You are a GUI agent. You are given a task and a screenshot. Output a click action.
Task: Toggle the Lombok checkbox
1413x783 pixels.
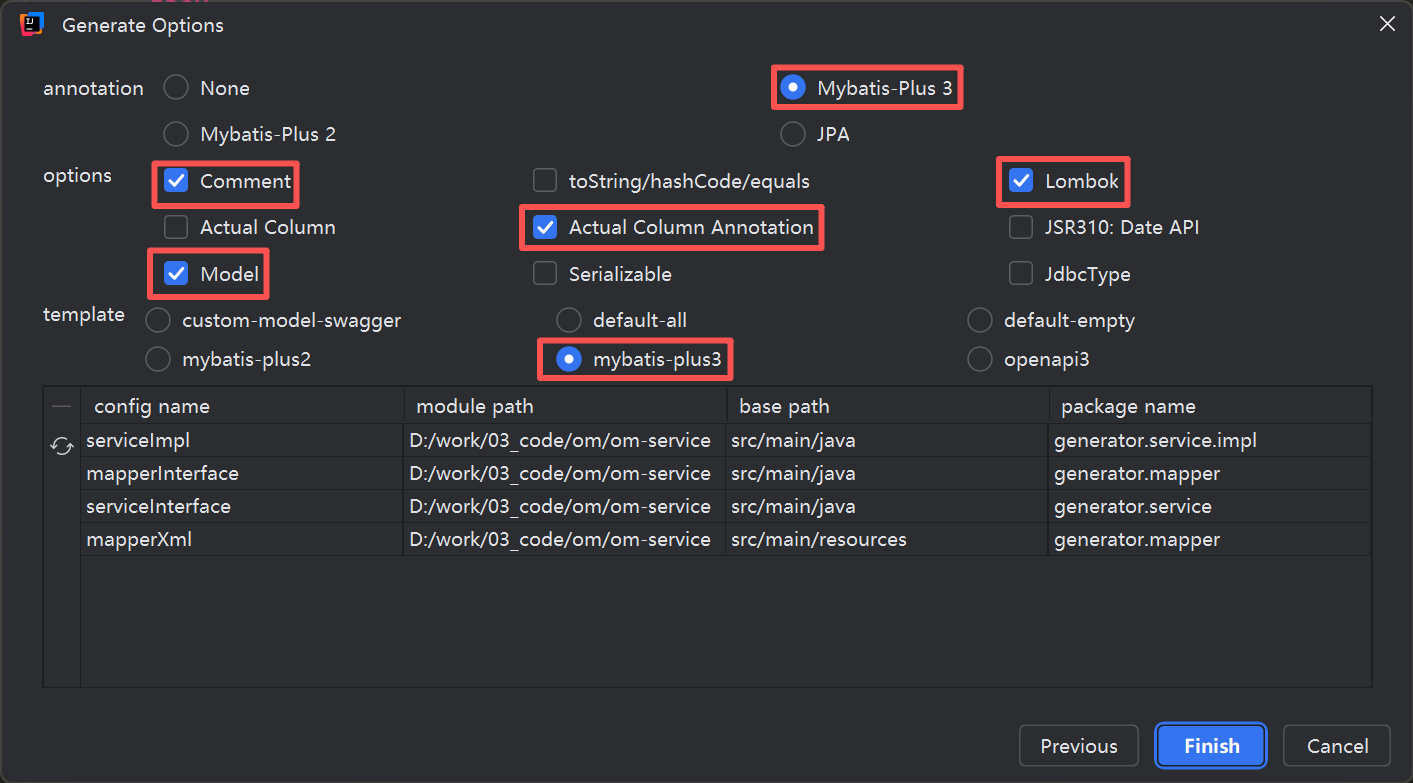pyautogui.click(x=1021, y=181)
